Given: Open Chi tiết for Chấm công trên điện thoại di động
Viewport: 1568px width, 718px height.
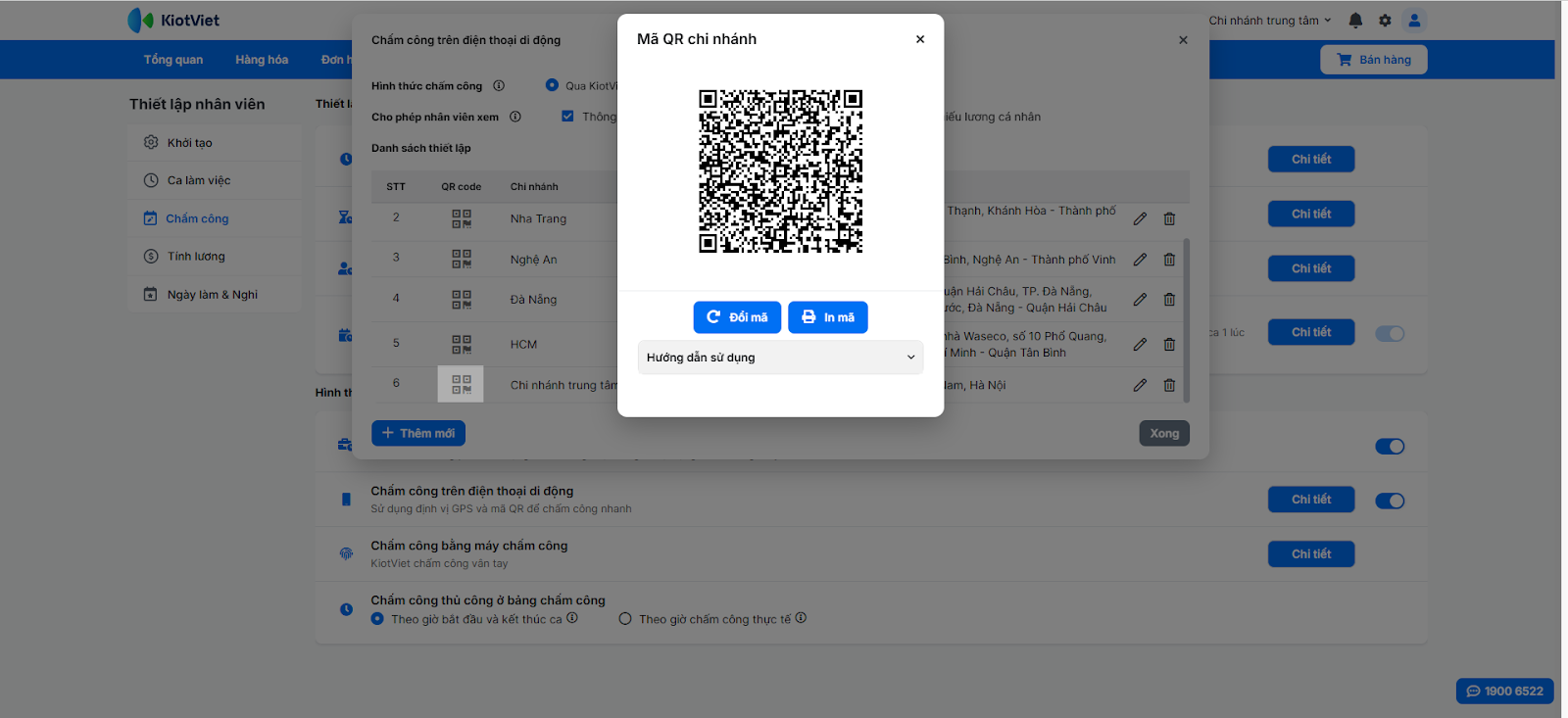Looking at the screenshot, I should (x=1311, y=500).
